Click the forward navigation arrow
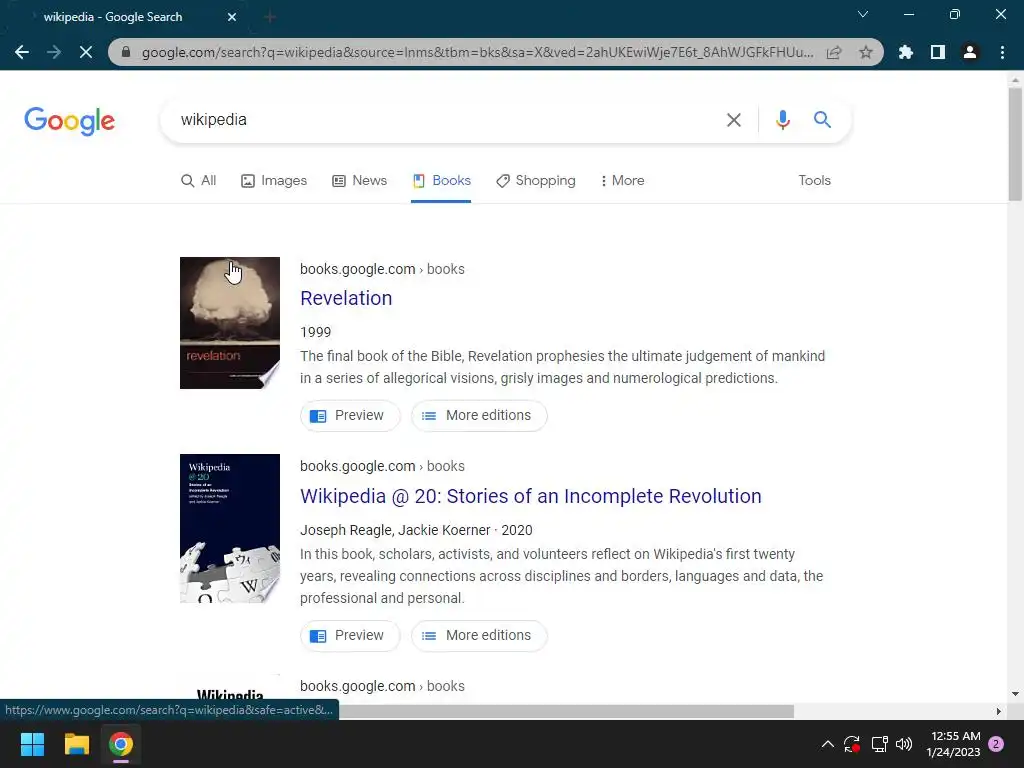 pyautogui.click(x=54, y=52)
